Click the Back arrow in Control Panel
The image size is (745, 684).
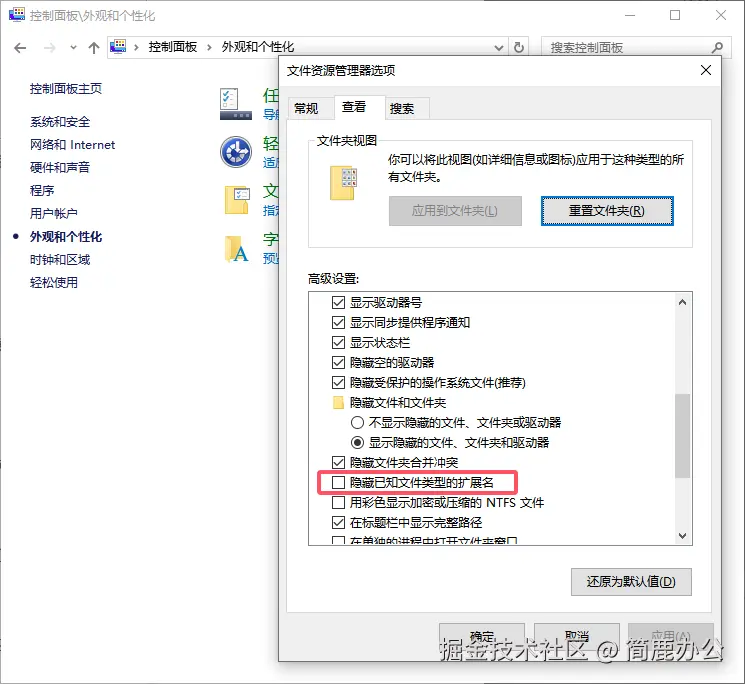[x=20, y=48]
